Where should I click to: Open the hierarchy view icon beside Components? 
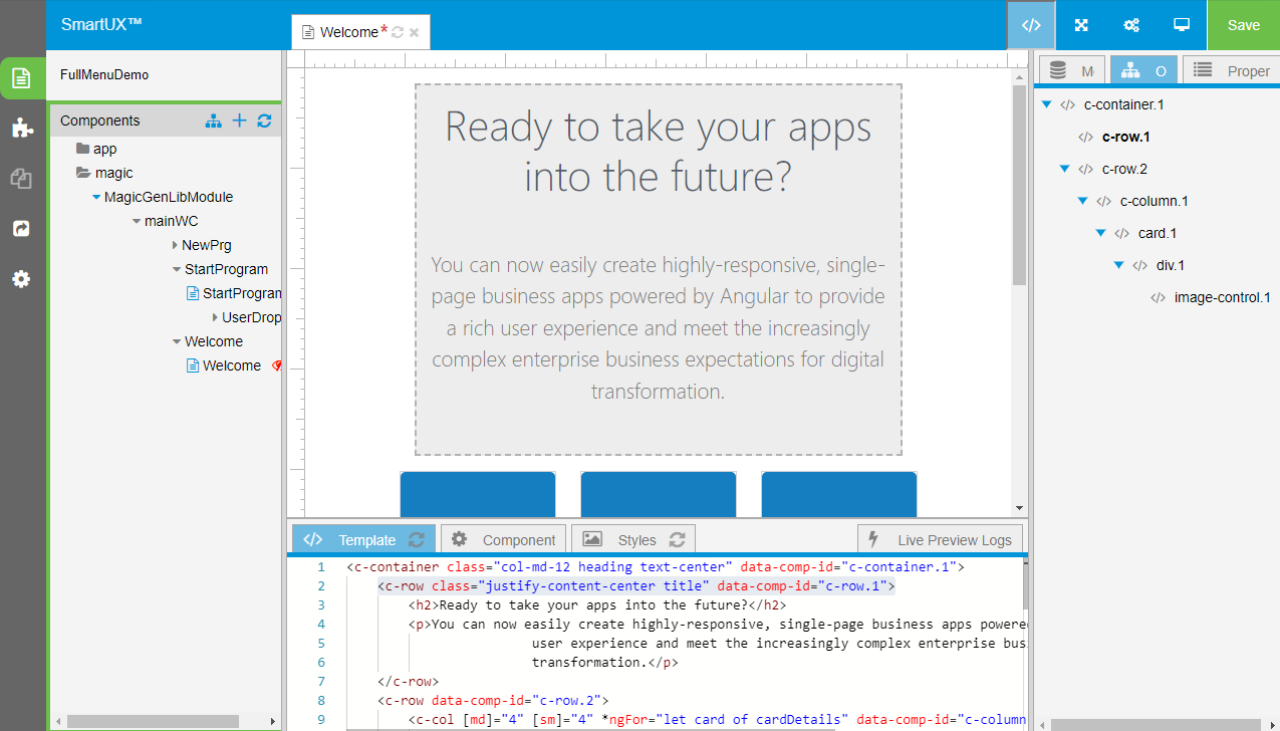(213, 120)
